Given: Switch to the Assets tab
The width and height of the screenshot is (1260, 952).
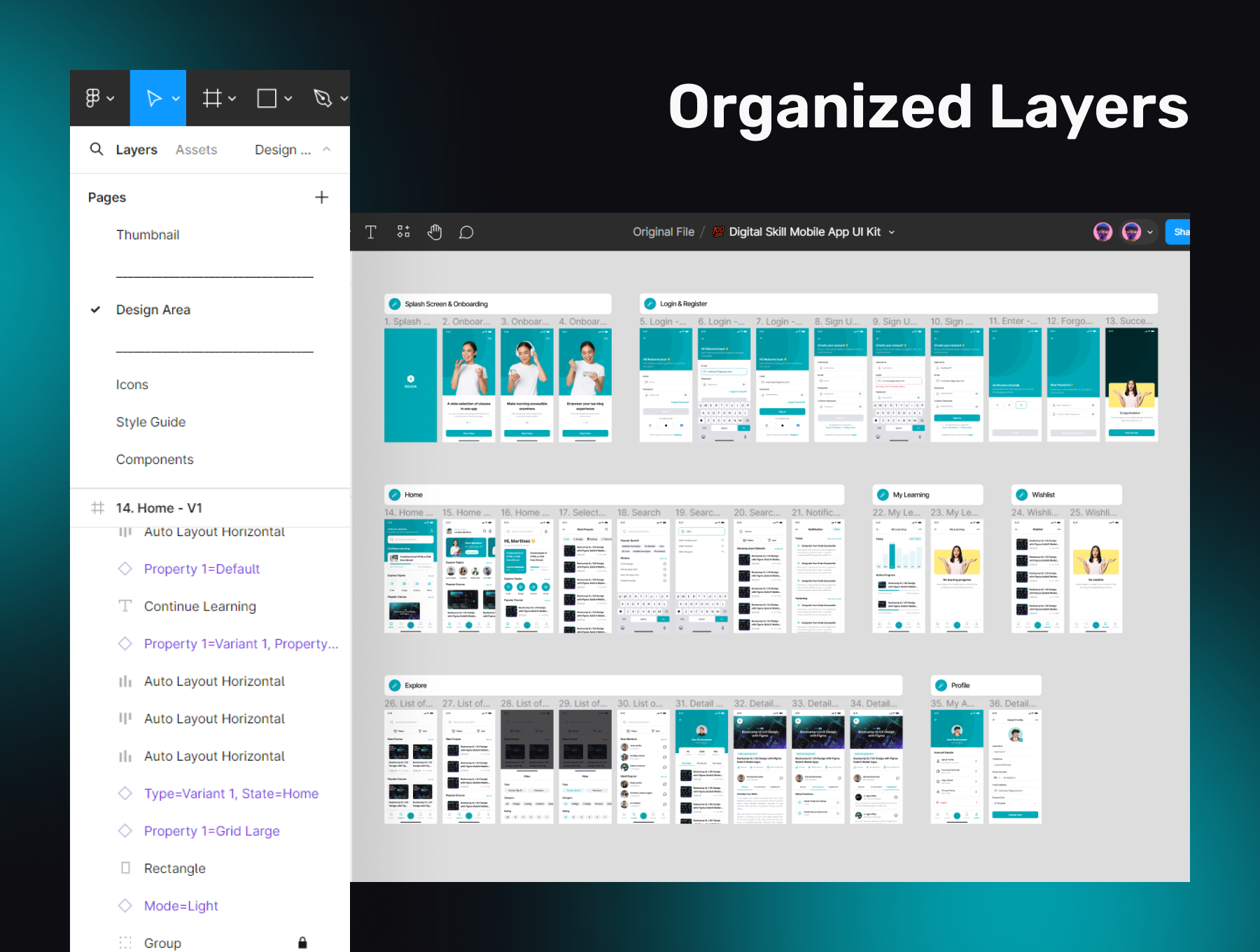Looking at the screenshot, I should pyautogui.click(x=197, y=149).
